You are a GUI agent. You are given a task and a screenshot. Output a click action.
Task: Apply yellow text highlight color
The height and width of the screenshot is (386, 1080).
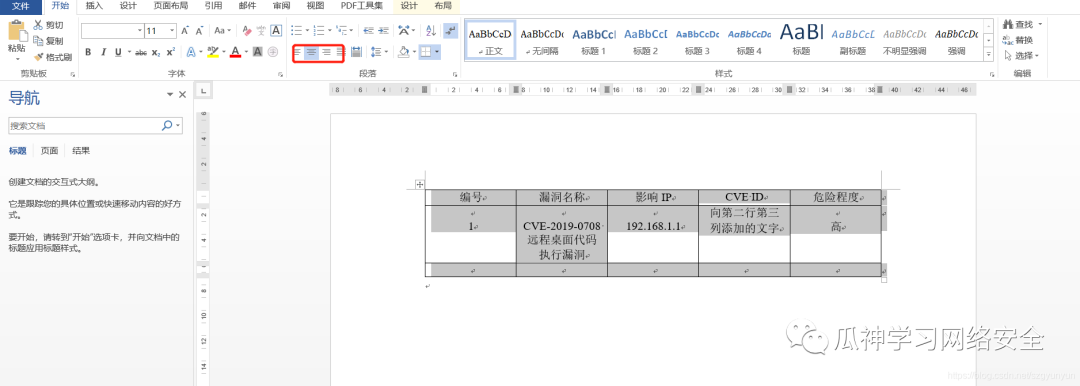click(213, 52)
